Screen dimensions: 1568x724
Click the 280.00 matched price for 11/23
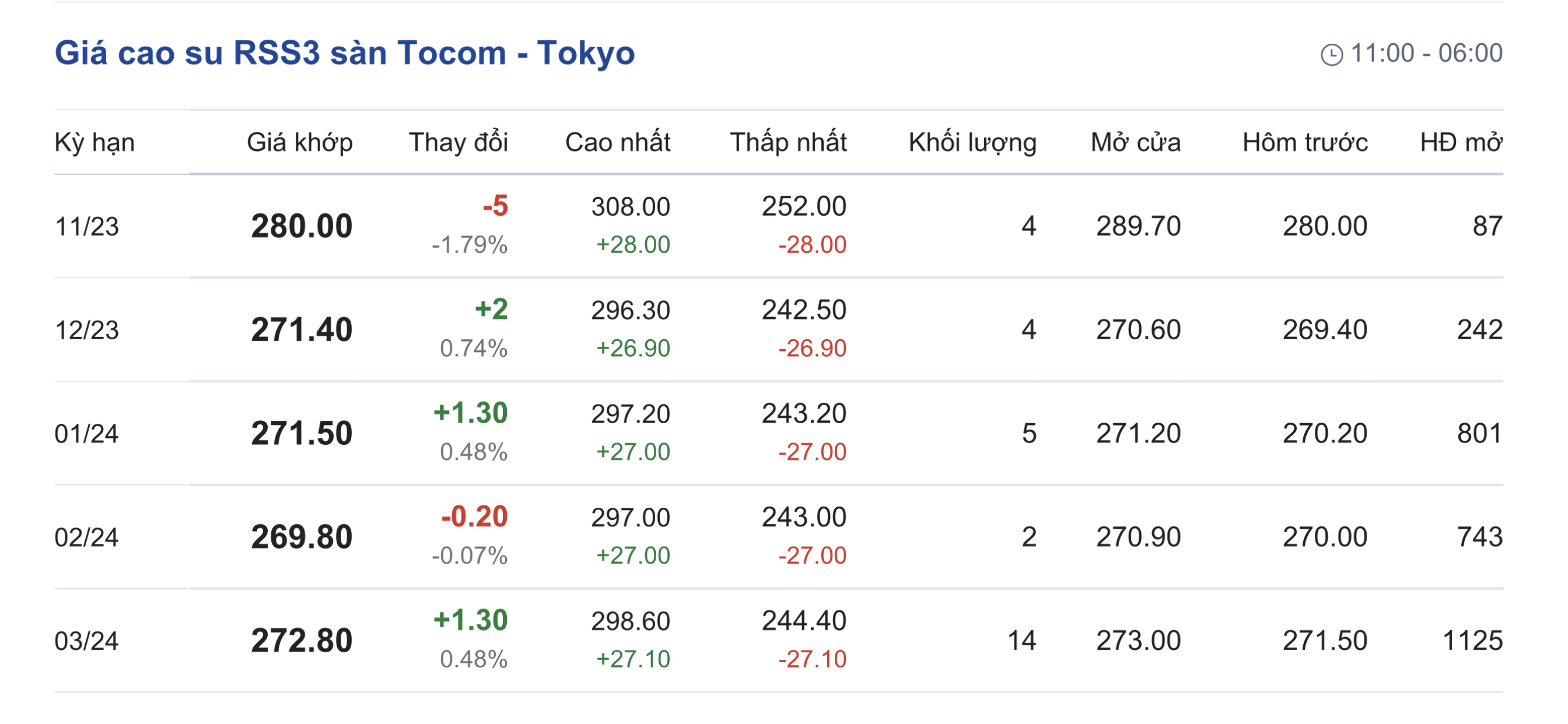302,226
